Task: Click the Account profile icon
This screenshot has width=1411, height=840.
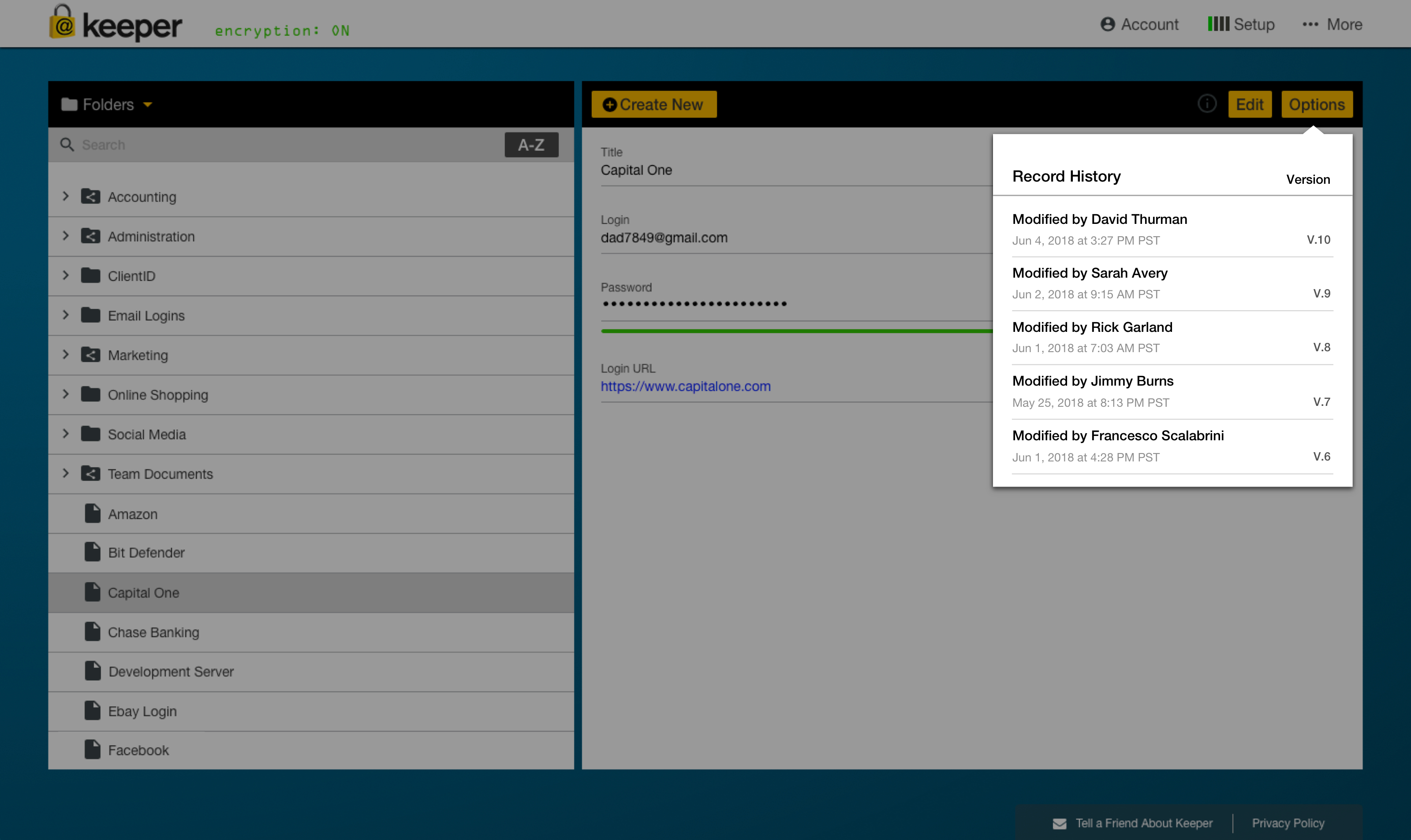Action: 1108,24
